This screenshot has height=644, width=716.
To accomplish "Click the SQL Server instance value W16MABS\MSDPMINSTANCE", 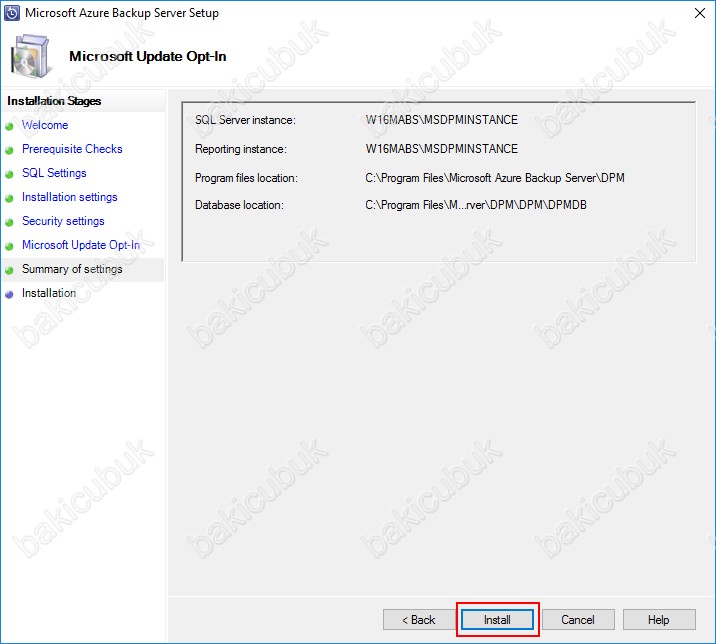I will 442,120.
